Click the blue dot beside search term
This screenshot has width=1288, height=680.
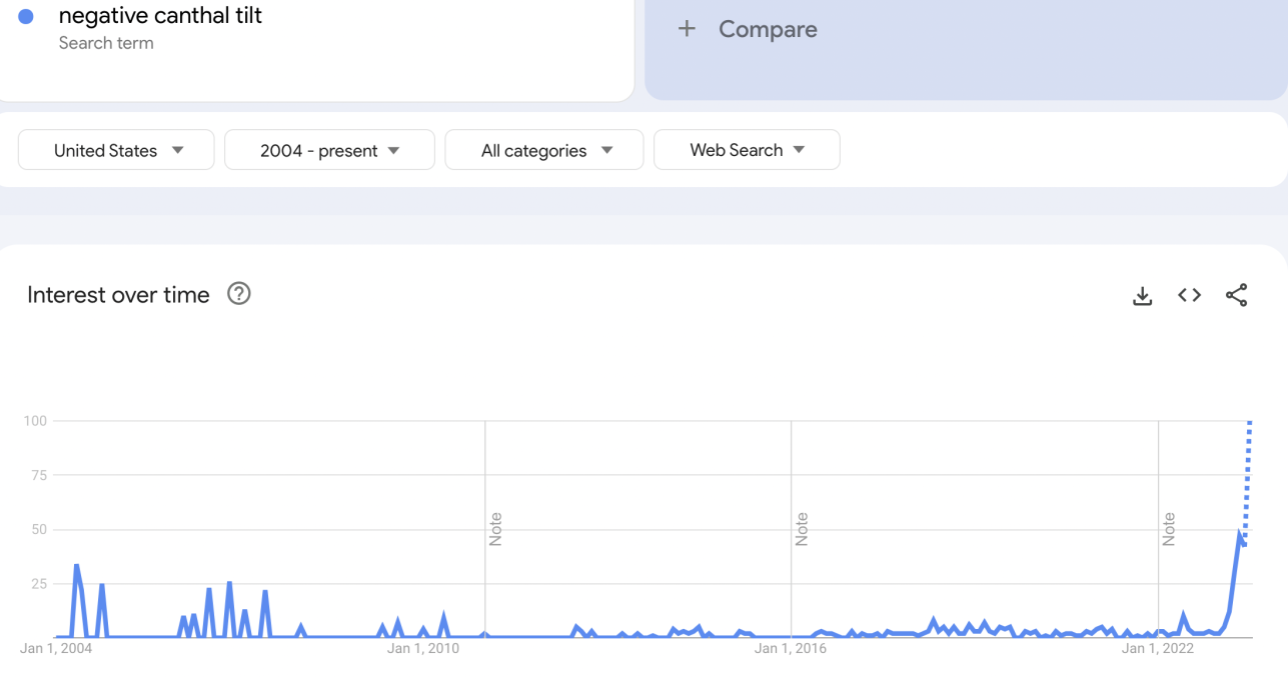[x=26, y=16]
